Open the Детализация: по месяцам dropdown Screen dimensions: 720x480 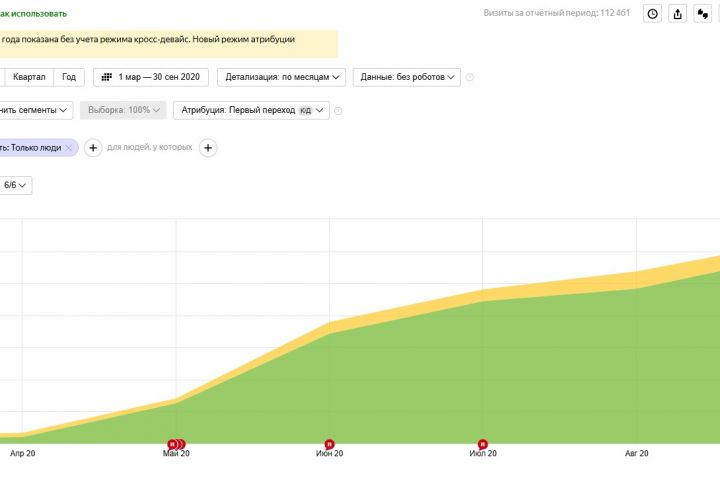coord(284,77)
